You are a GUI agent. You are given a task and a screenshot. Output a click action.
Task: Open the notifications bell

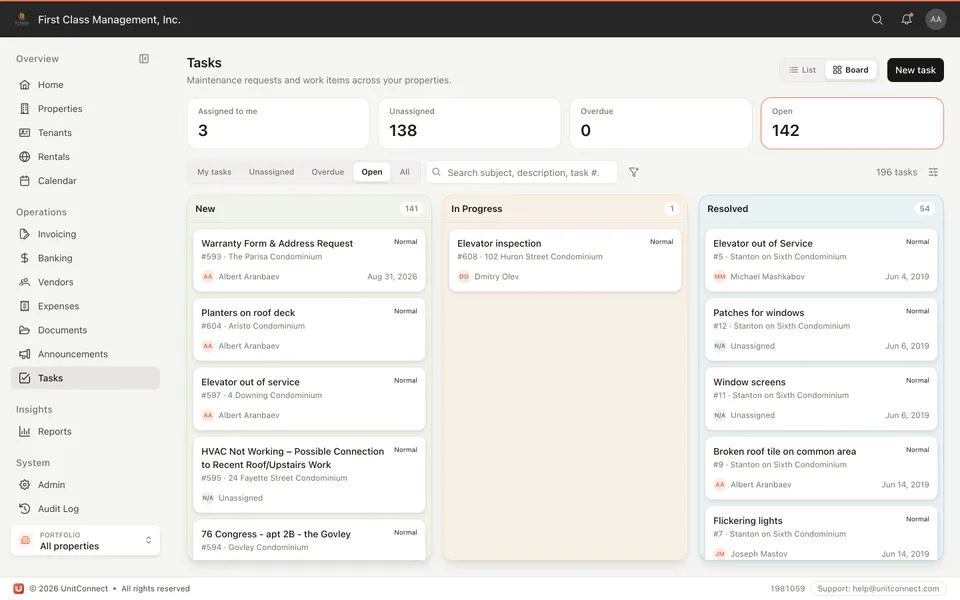point(906,20)
